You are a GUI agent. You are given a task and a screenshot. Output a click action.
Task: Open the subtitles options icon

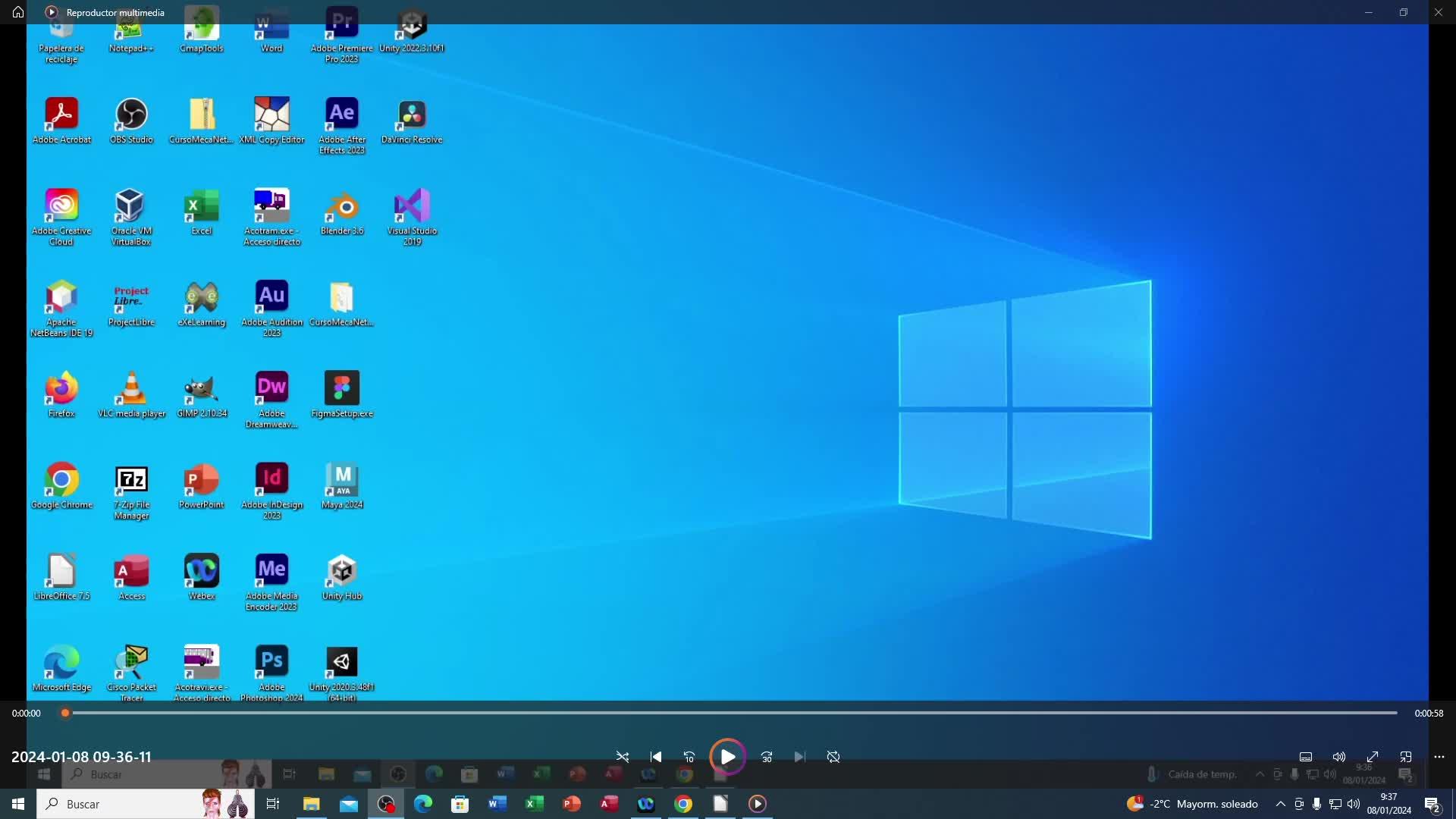point(1306,757)
